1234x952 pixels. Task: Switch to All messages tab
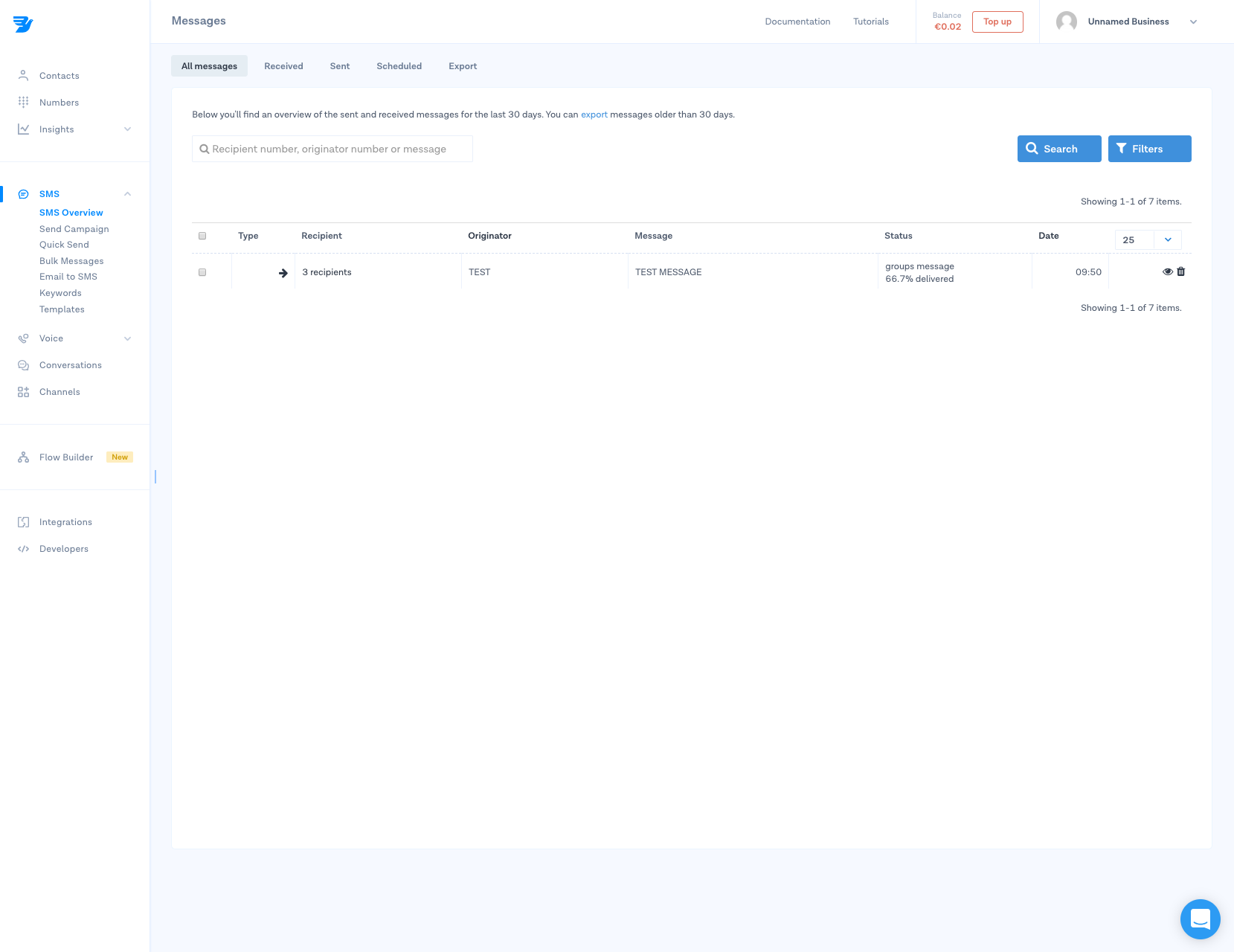(209, 66)
